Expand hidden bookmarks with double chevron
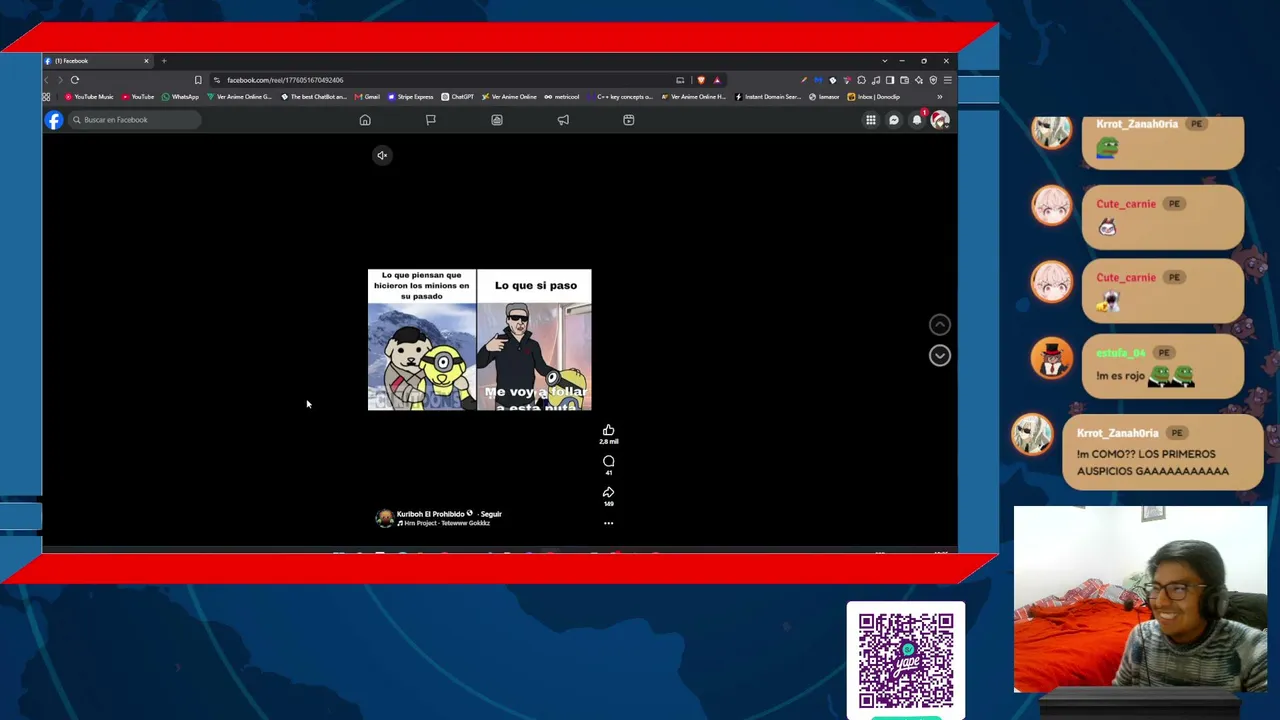1280x720 pixels. pyautogui.click(x=939, y=97)
